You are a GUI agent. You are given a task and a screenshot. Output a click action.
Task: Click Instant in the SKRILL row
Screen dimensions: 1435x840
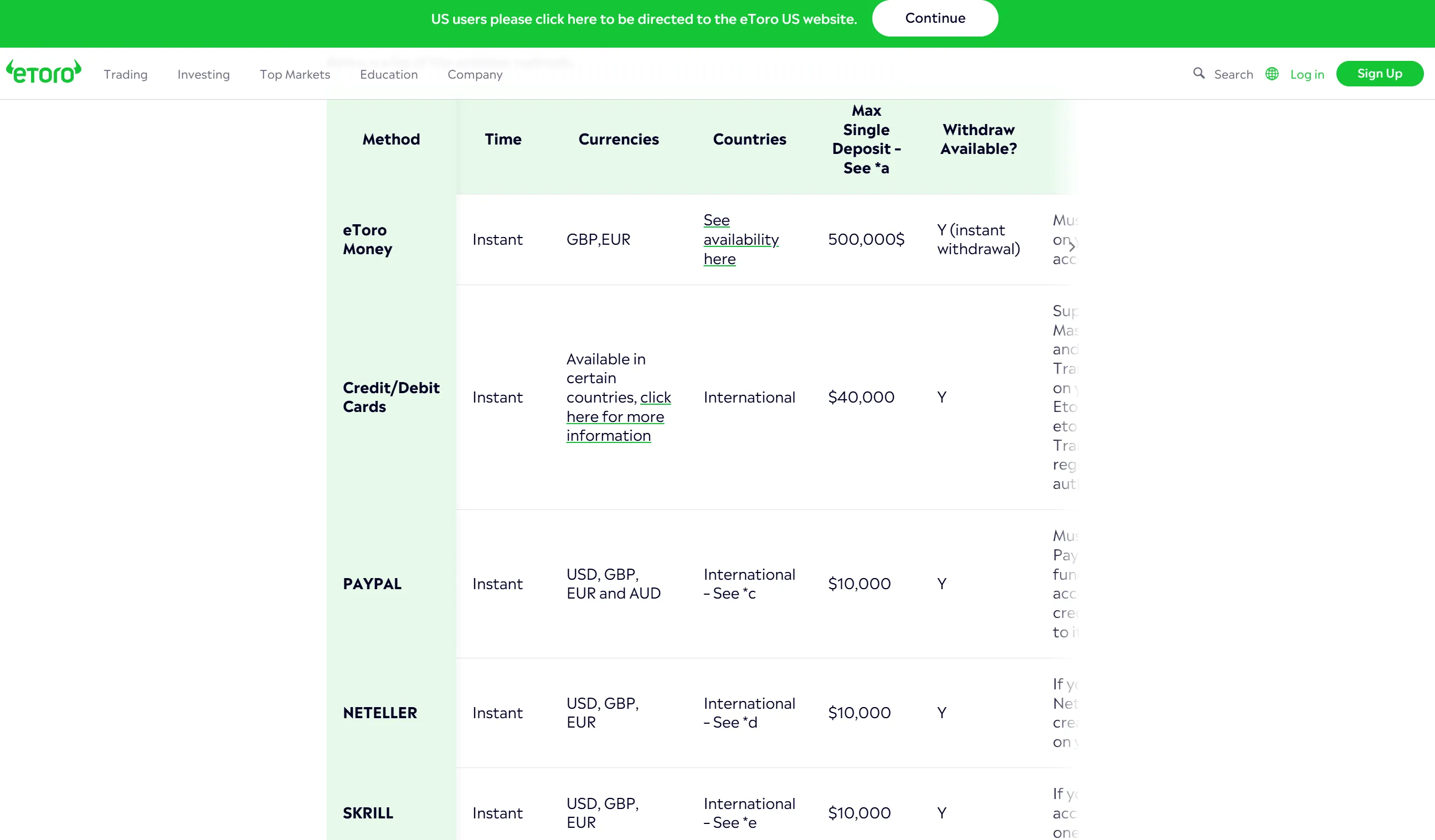click(x=497, y=813)
